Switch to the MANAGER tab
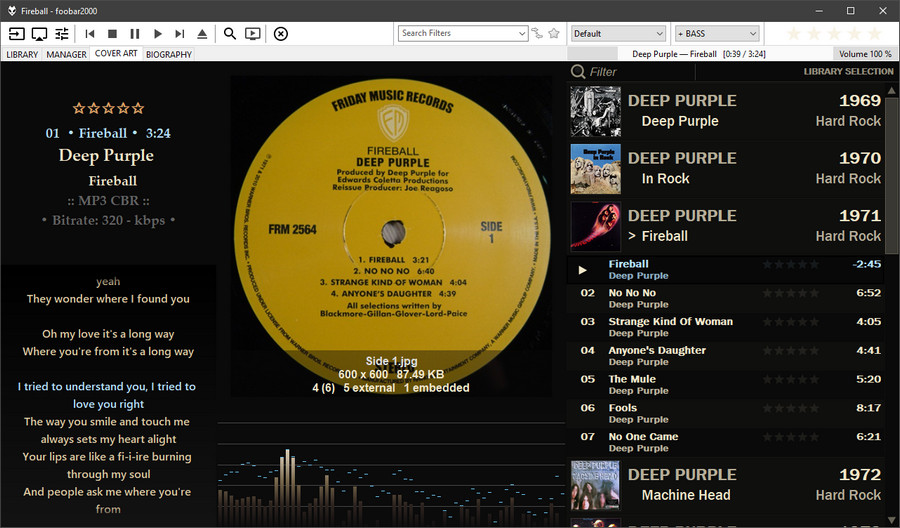 click(x=67, y=54)
